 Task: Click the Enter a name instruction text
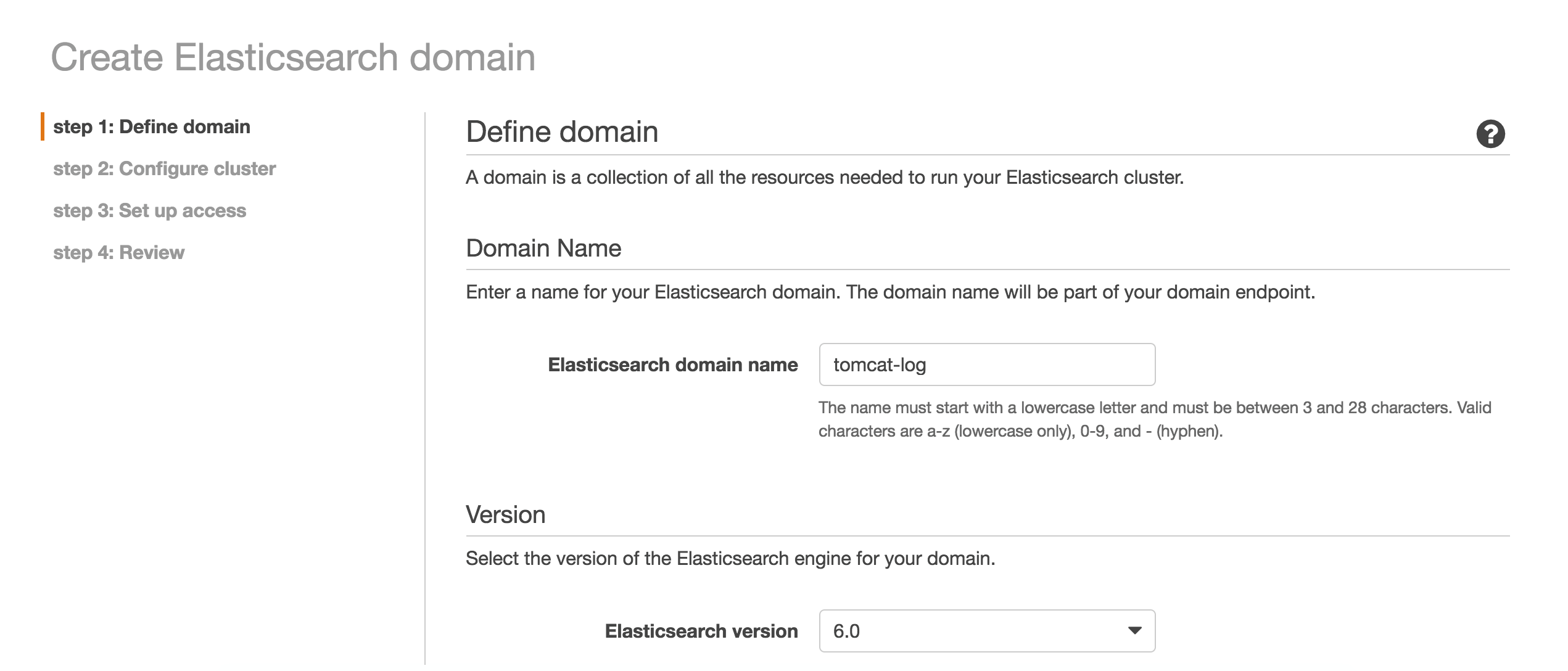click(x=889, y=292)
